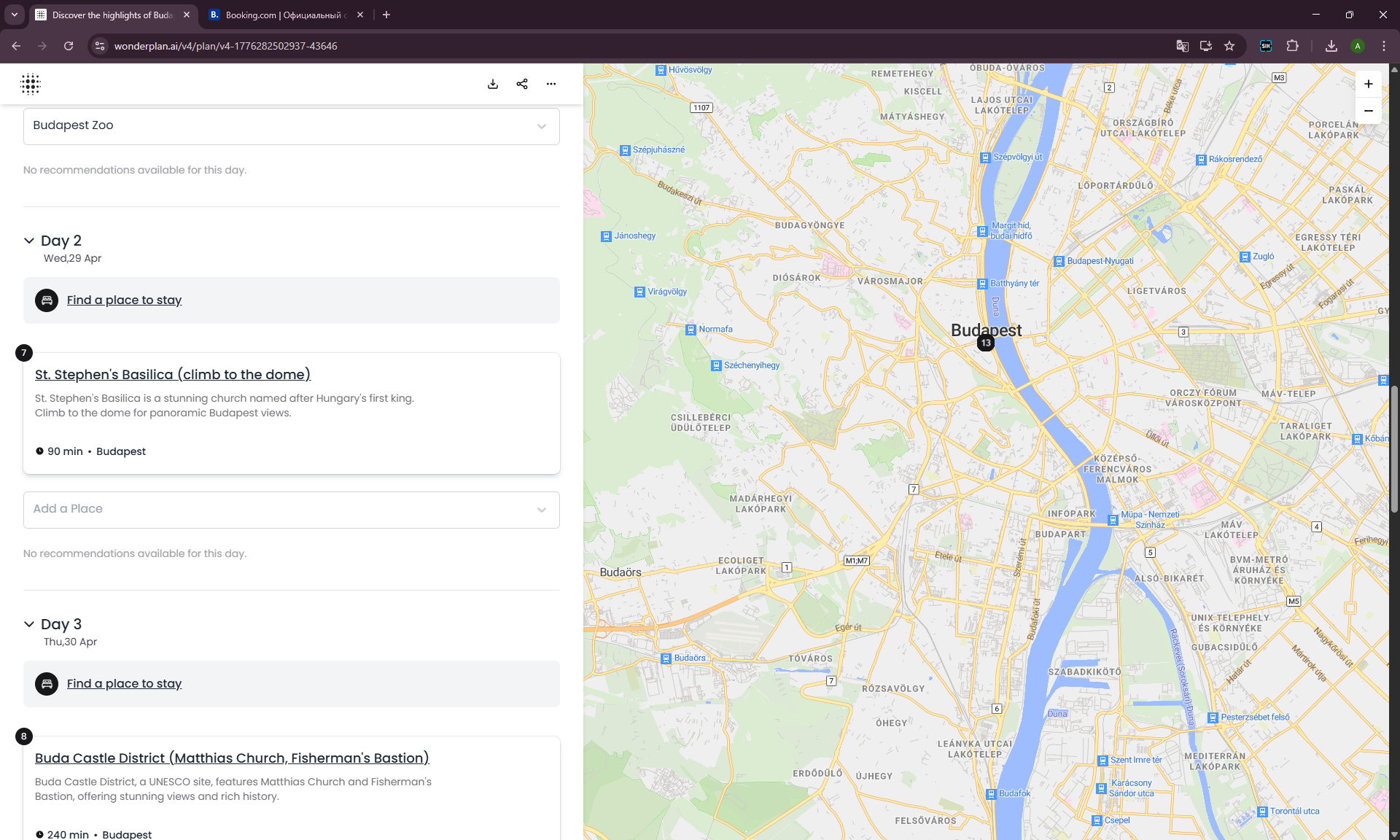
Task: Click the download trip plan icon
Action: click(x=493, y=84)
